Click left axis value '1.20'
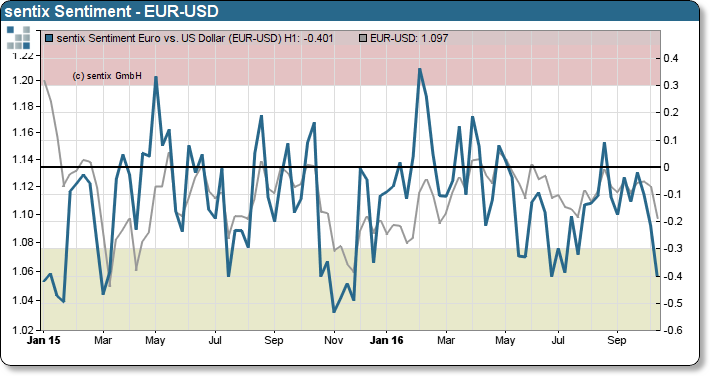 click(23, 81)
